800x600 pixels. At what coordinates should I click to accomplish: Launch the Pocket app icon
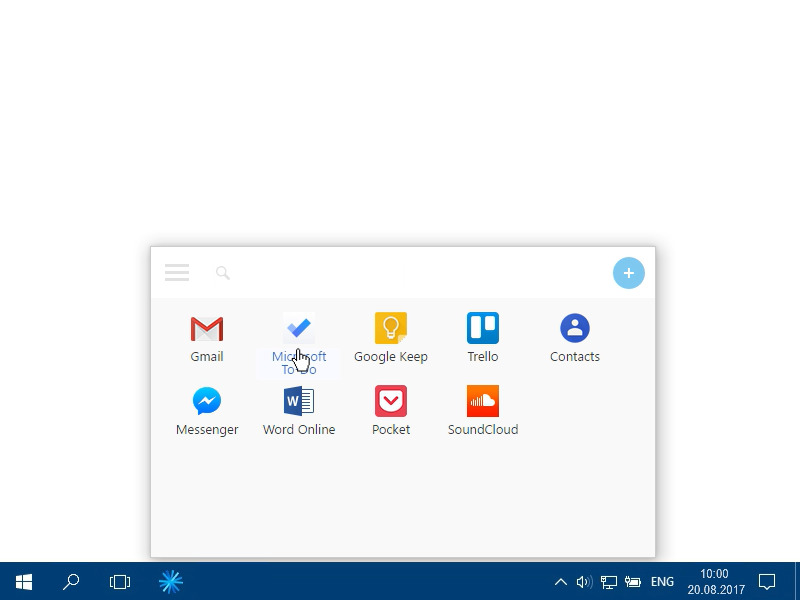pyautogui.click(x=391, y=401)
